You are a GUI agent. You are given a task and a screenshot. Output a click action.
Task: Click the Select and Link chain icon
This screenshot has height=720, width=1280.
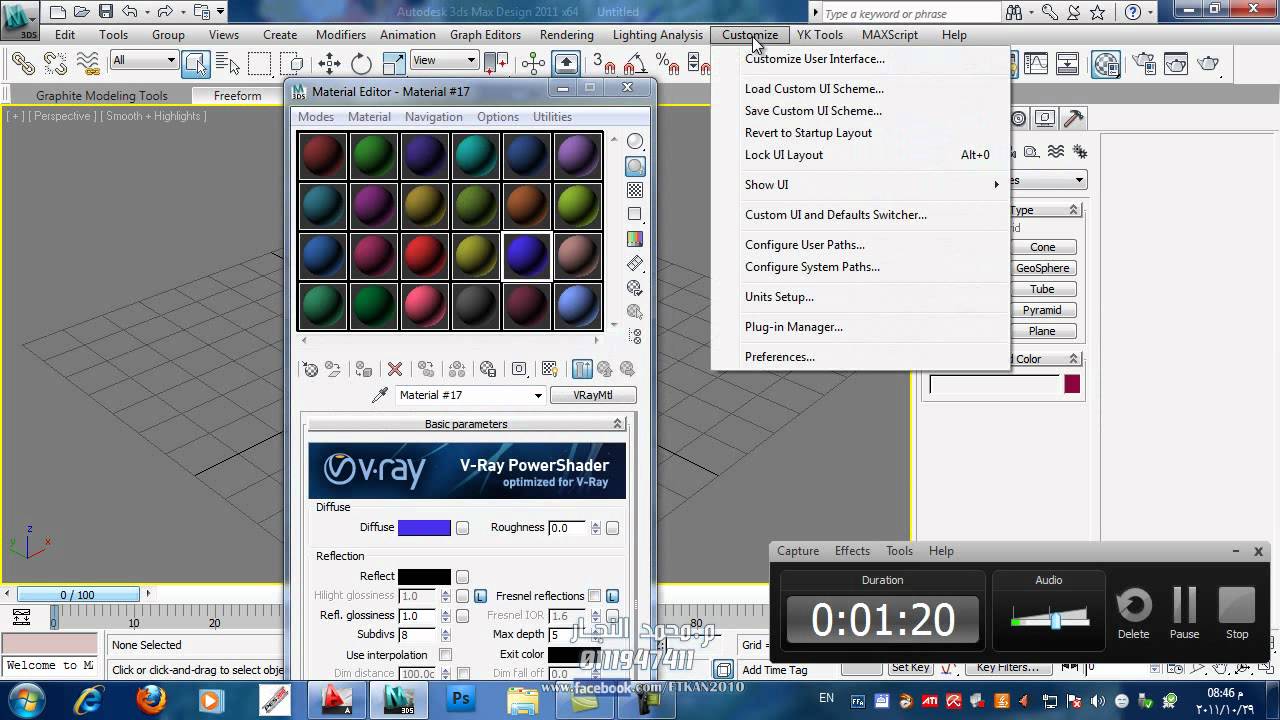(22, 63)
